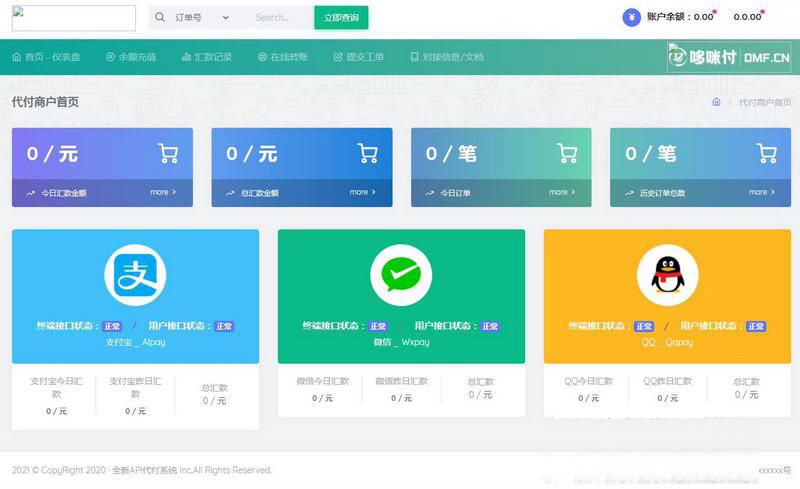Click the search magnifier icon
The width and height of the screenshot is (800, 489).
coord(160,17)
